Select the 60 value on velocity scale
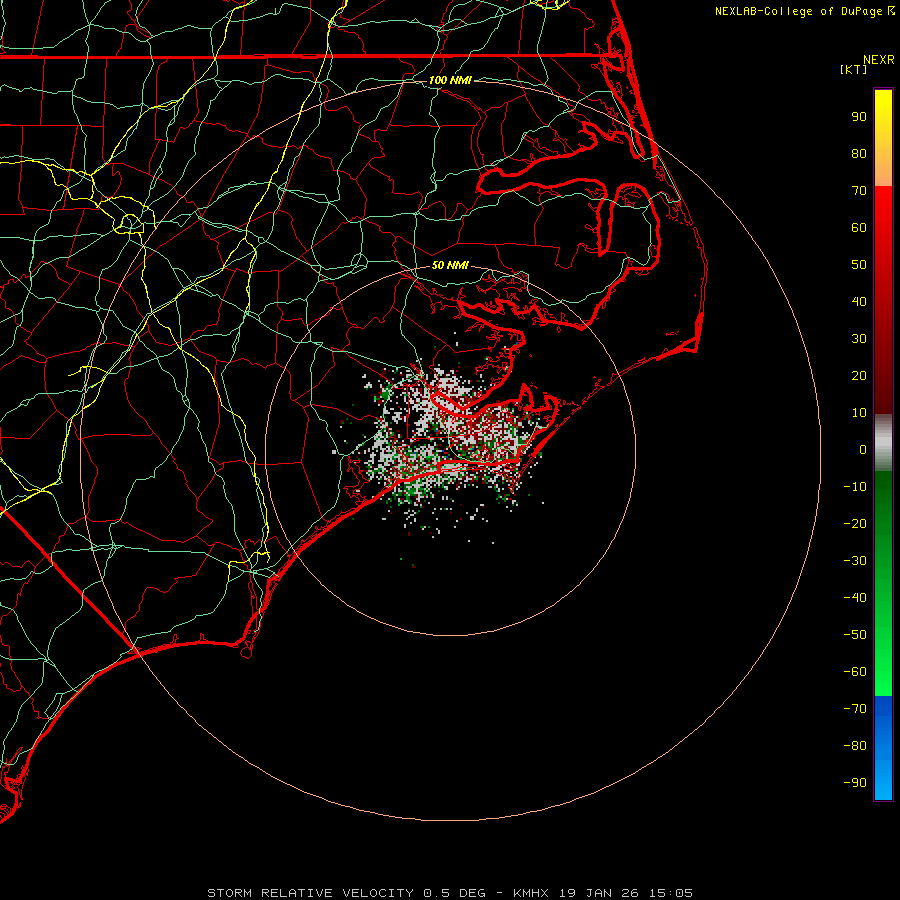 pyautogui.click(x=859, y=227)
